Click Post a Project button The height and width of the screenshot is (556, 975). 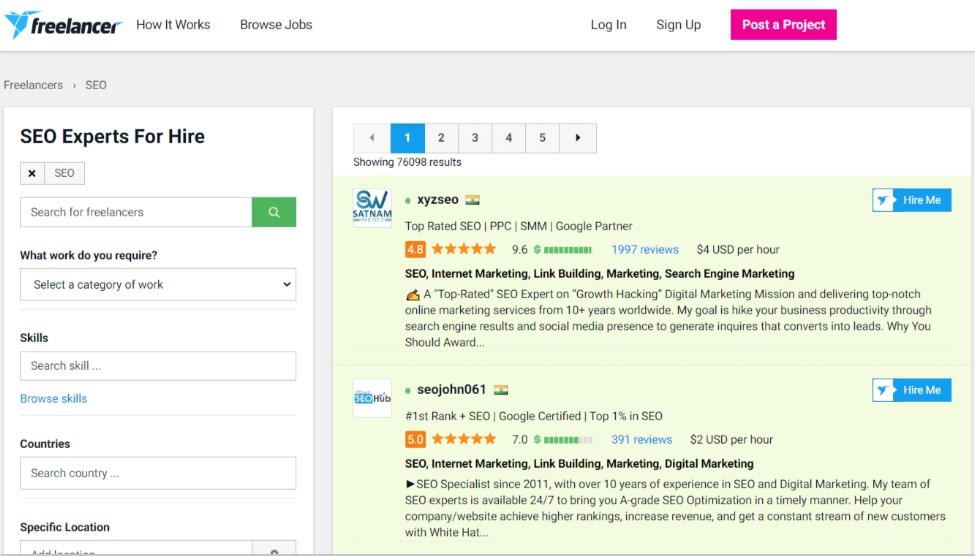click(783, 25)
